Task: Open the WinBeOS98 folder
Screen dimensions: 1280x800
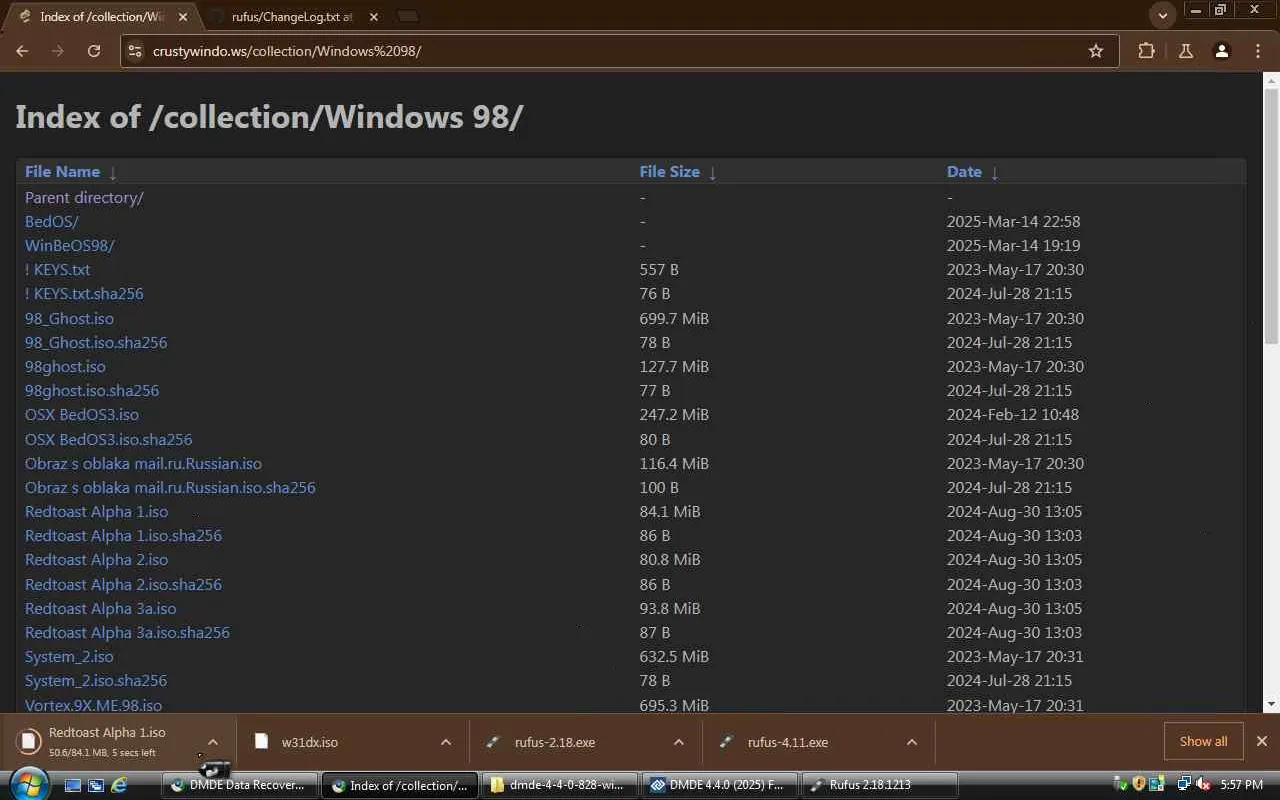Action: 70,246
